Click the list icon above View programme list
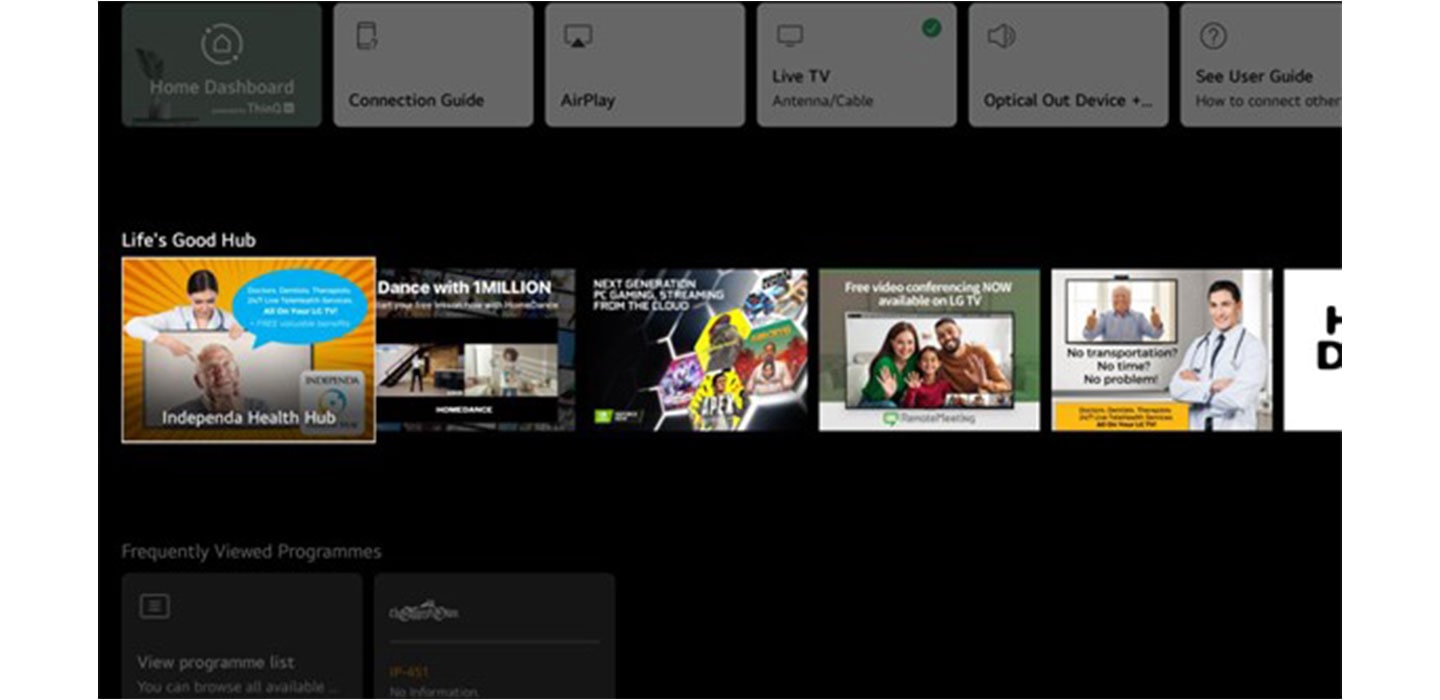Image resolution: width=1440 pixels, height=700 pixels. click(x=154, y=606)
